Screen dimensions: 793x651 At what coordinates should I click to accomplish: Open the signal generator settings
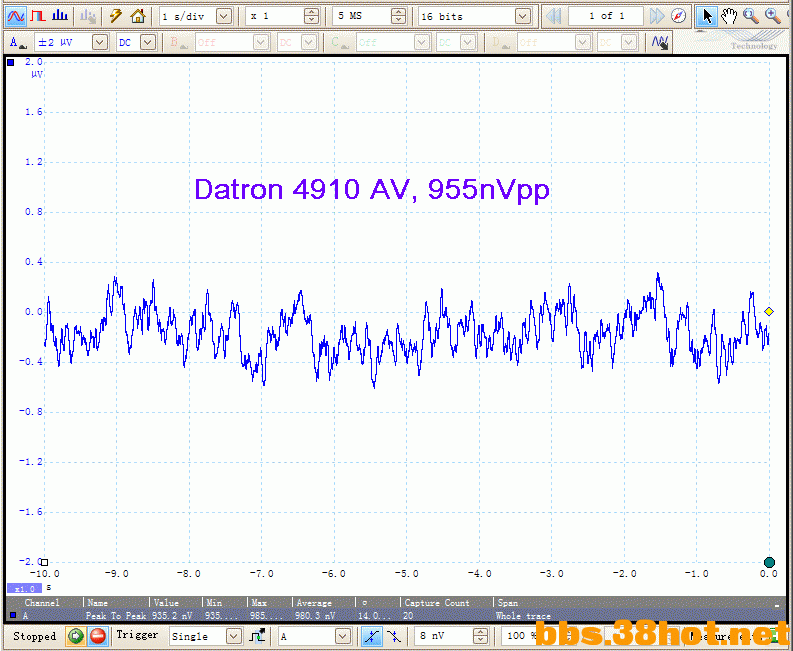pos(88,16)
